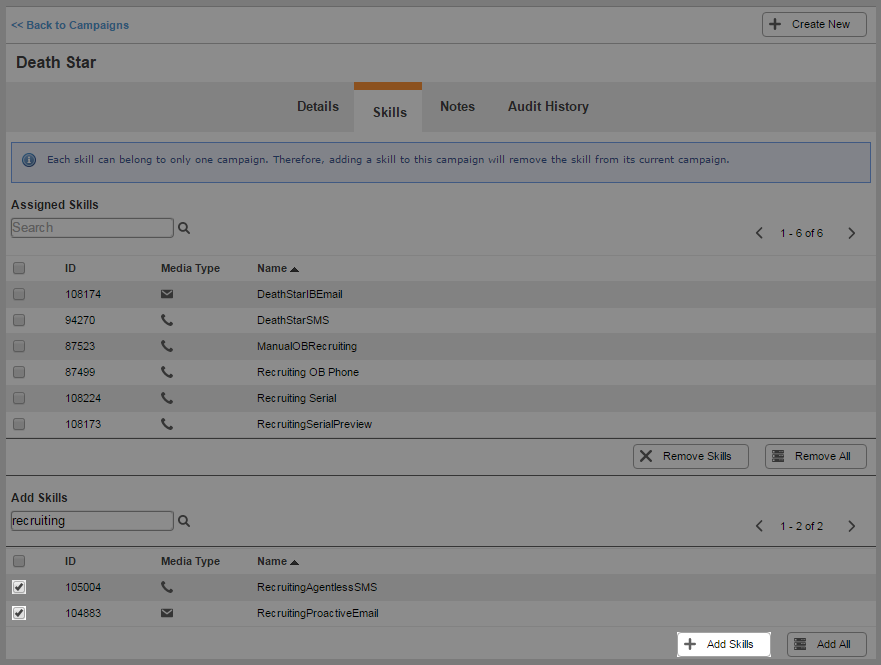Viewport: 881px width, 665px height.
Task: Click the RecruitingSerialPreview skill name
Action: (x=315, y=424)
